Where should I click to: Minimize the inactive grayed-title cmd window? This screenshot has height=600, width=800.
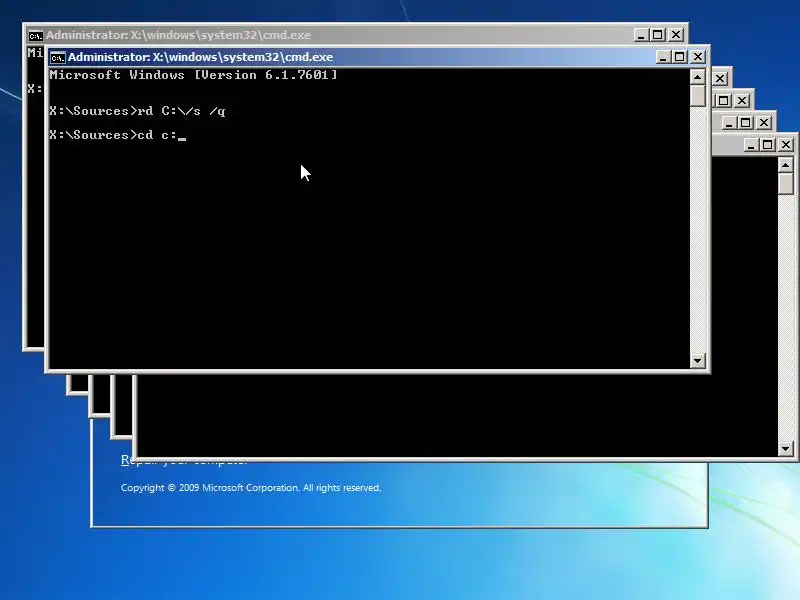[x=641, y=35]
